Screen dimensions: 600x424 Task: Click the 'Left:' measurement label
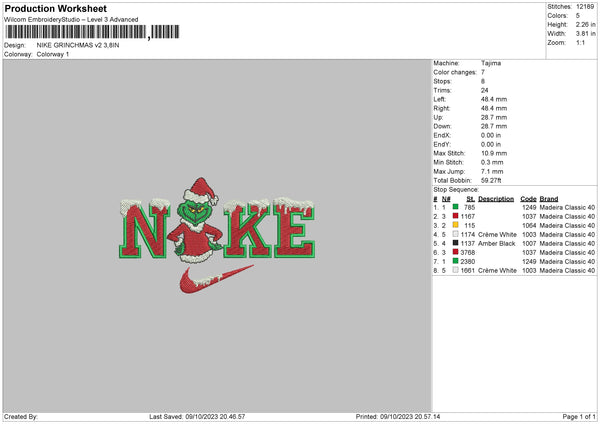[439, 99]
